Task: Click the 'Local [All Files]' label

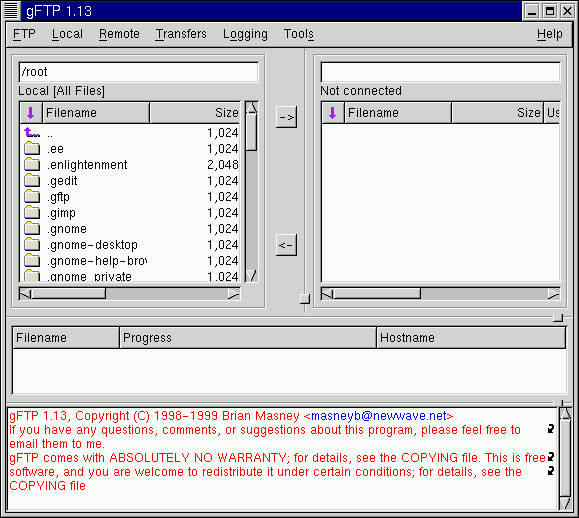Action: click(x=61, y=91)
